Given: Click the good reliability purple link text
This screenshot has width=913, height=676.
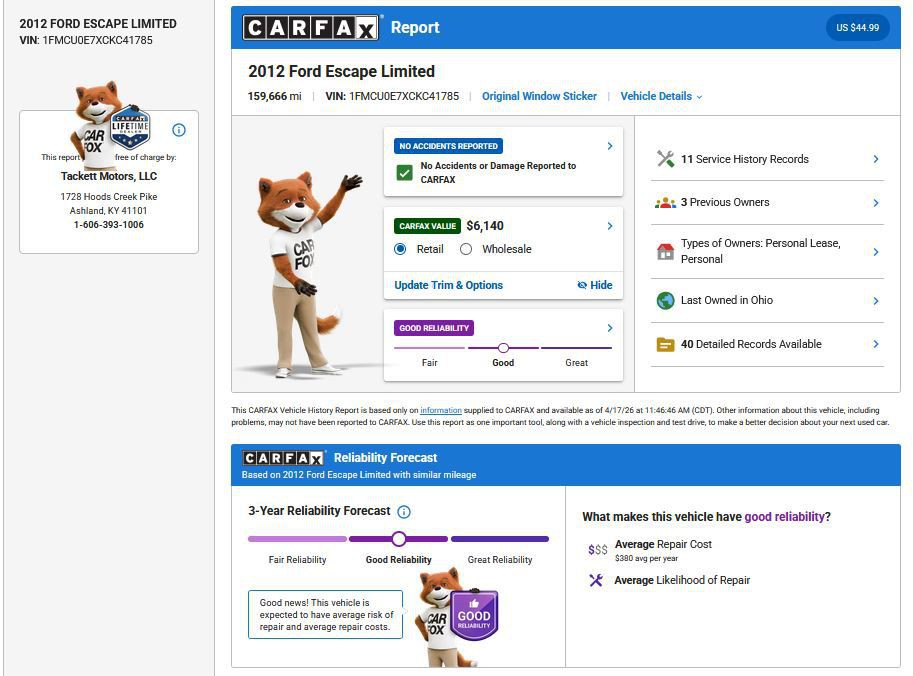Looking at the screenshot, I should 784,516.
